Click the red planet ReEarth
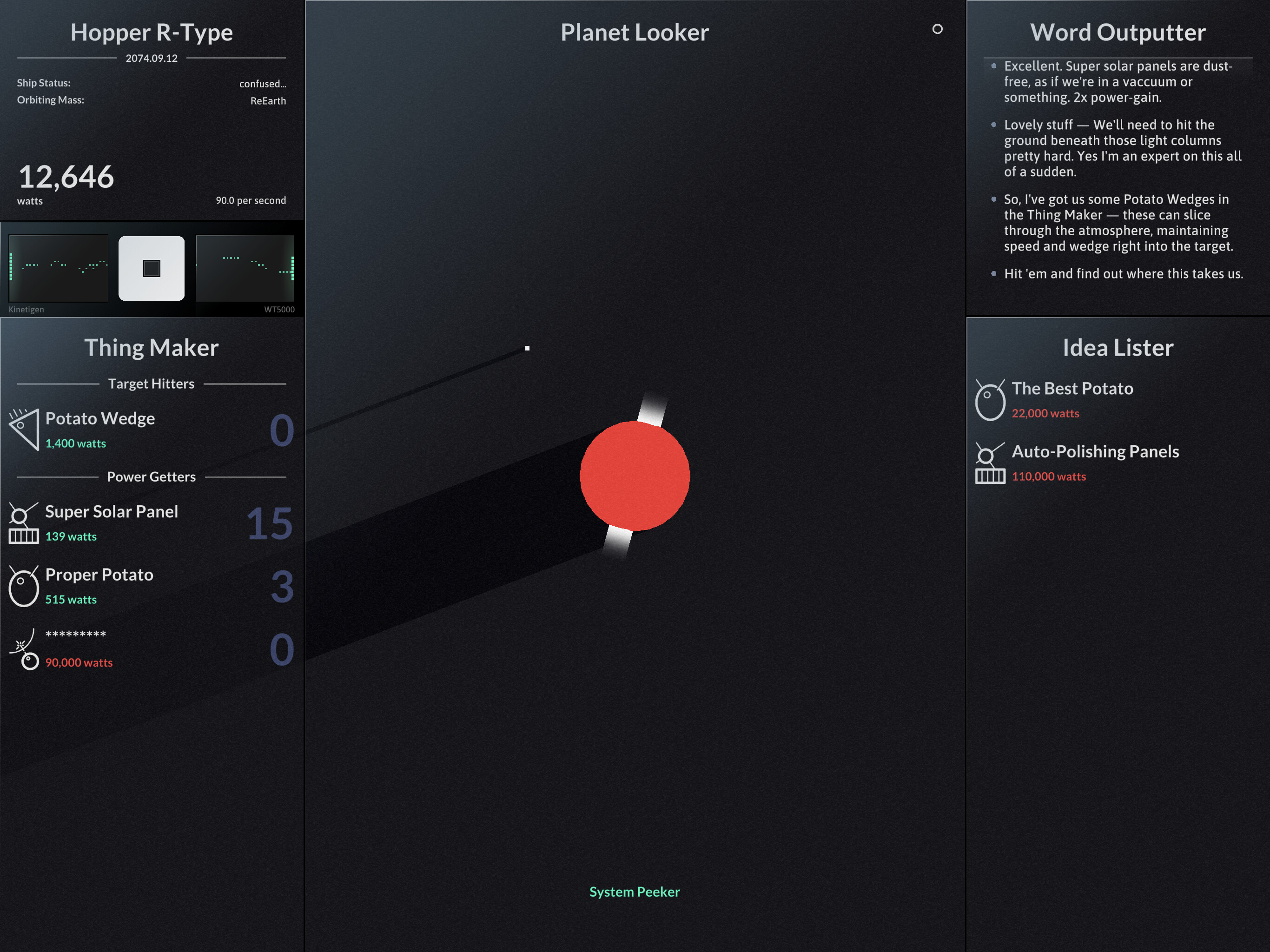This screenshot has width=1270, height=952. [x=635, y=475]
